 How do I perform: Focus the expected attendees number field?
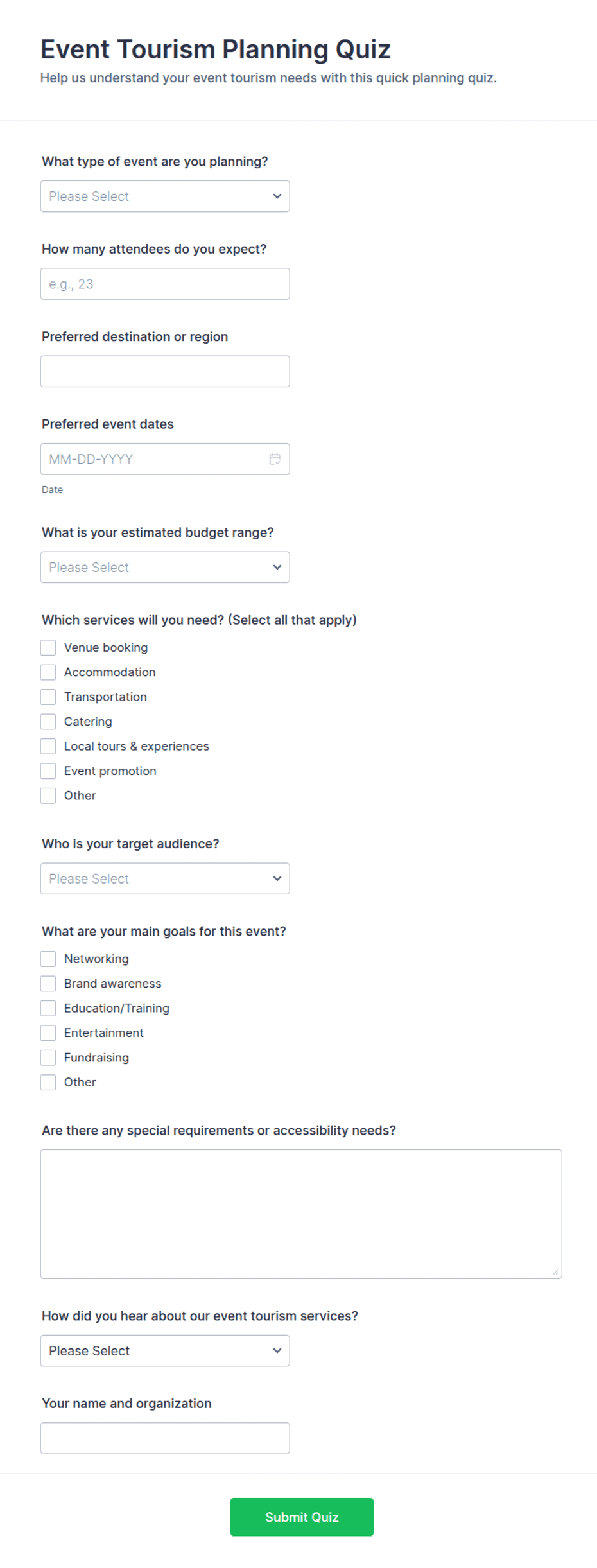165,284
